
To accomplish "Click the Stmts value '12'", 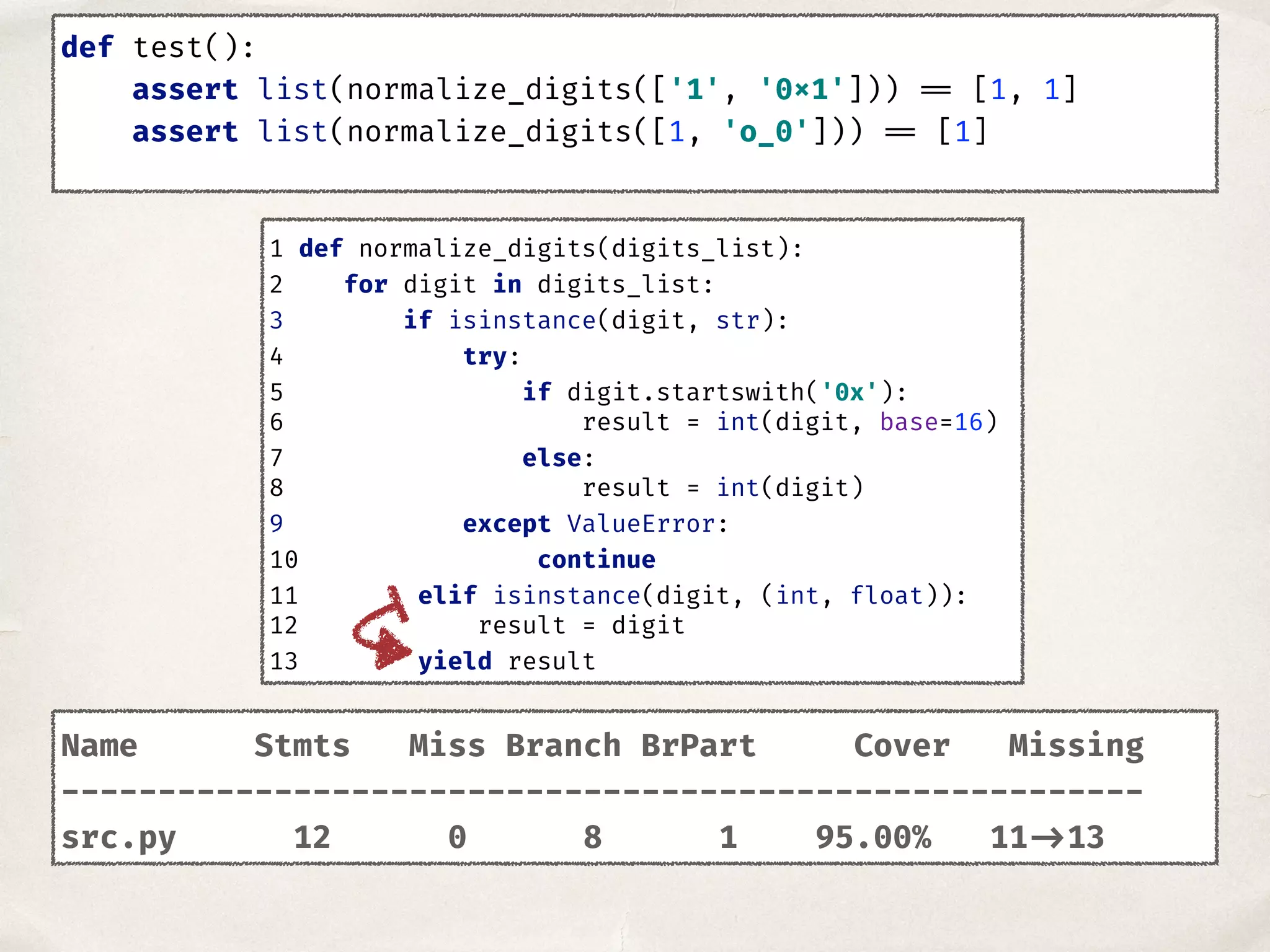I will point(312,837).
